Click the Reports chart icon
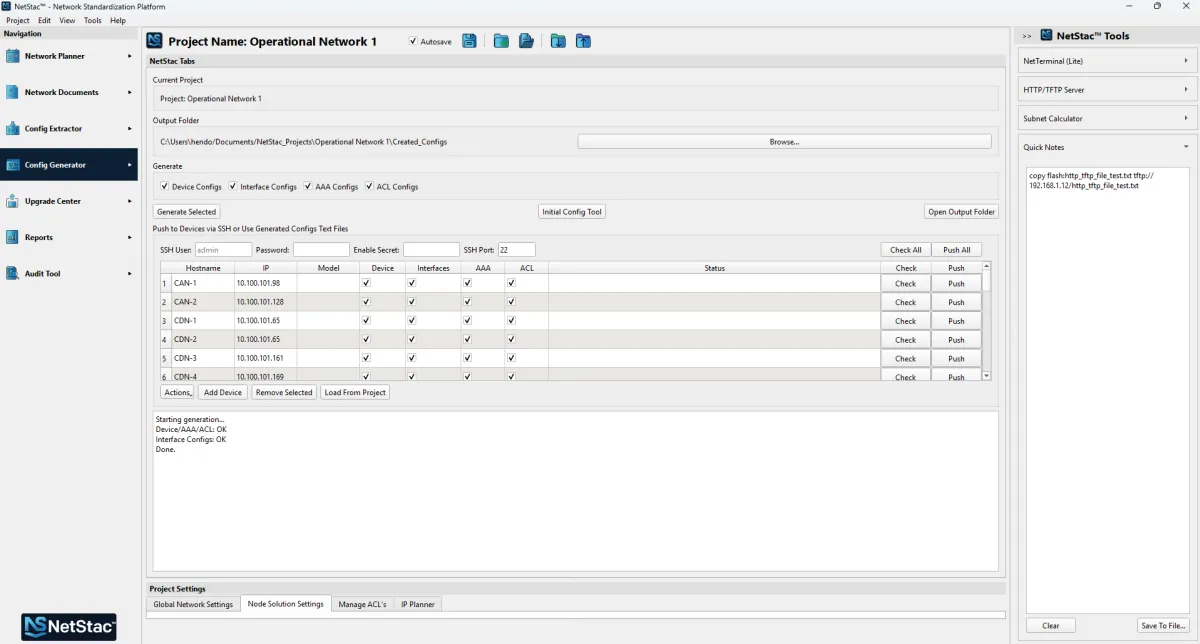1200x644 pixels. pyautogui.click(x=13, y=237)
